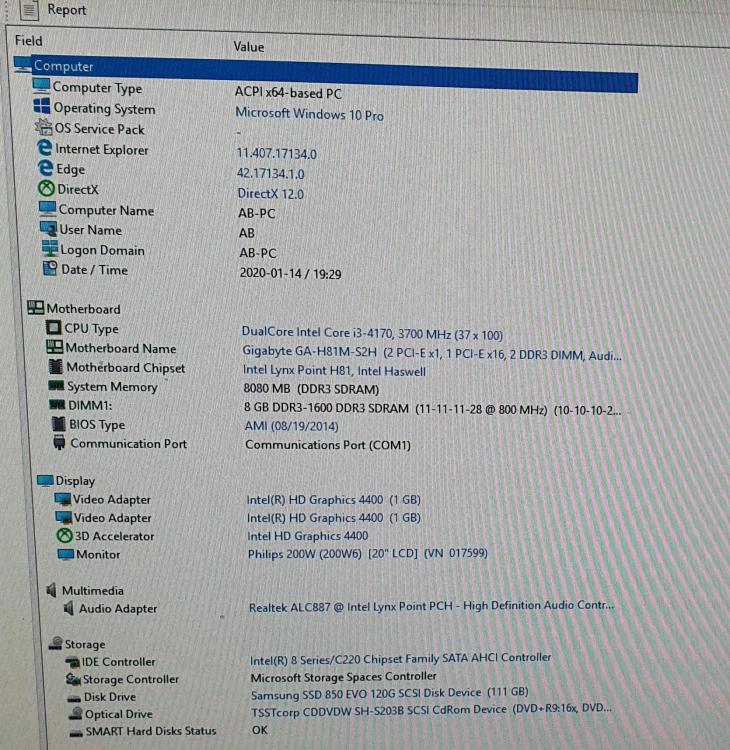Click the Display section monitor icon
This screenshot has width=730, height=750.
(x=45, y=480)
